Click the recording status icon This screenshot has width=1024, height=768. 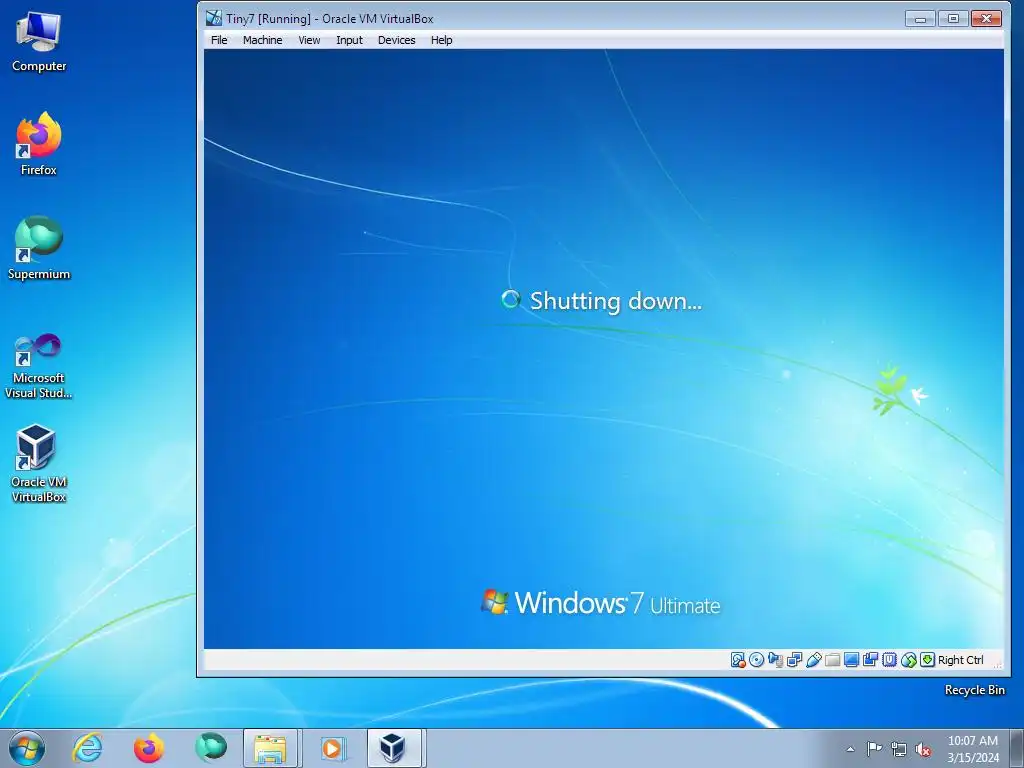click(870, 660)
